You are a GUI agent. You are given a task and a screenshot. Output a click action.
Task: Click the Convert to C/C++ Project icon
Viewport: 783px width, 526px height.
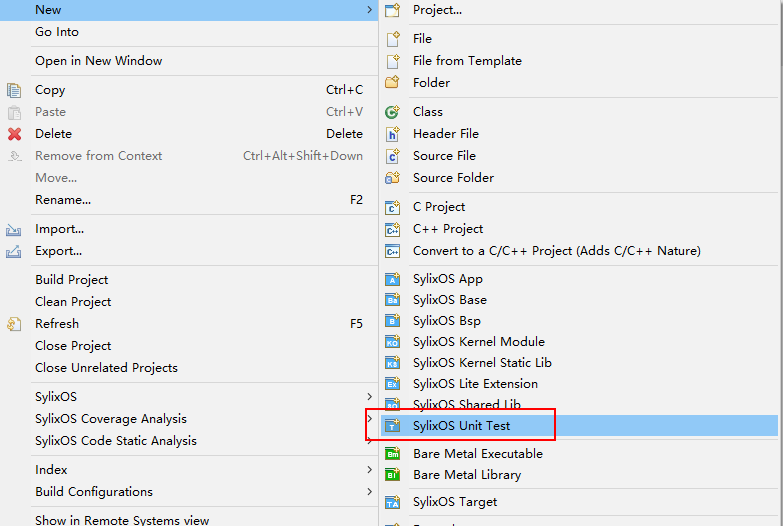392,251
